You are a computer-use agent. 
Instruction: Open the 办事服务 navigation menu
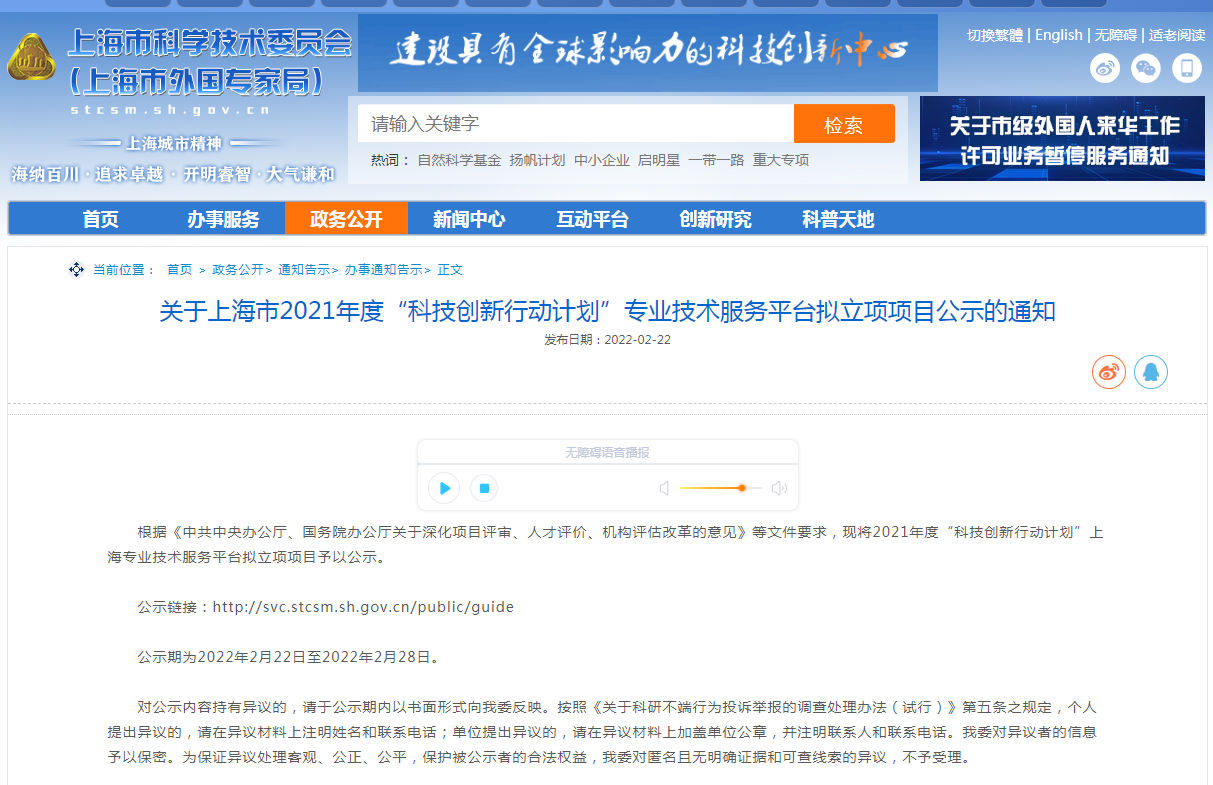click(x=223, y=219)
